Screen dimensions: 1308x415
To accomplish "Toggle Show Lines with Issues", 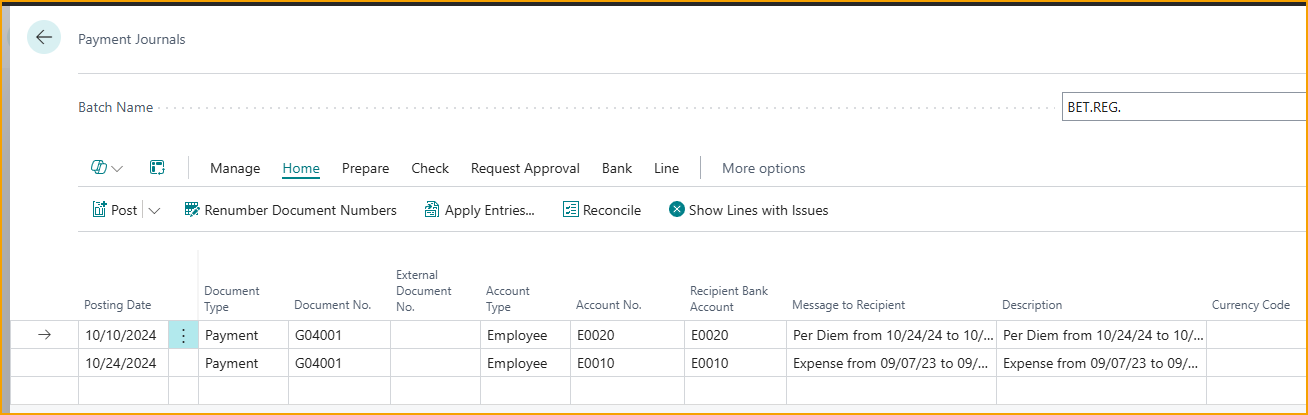I will click(748, 210).
